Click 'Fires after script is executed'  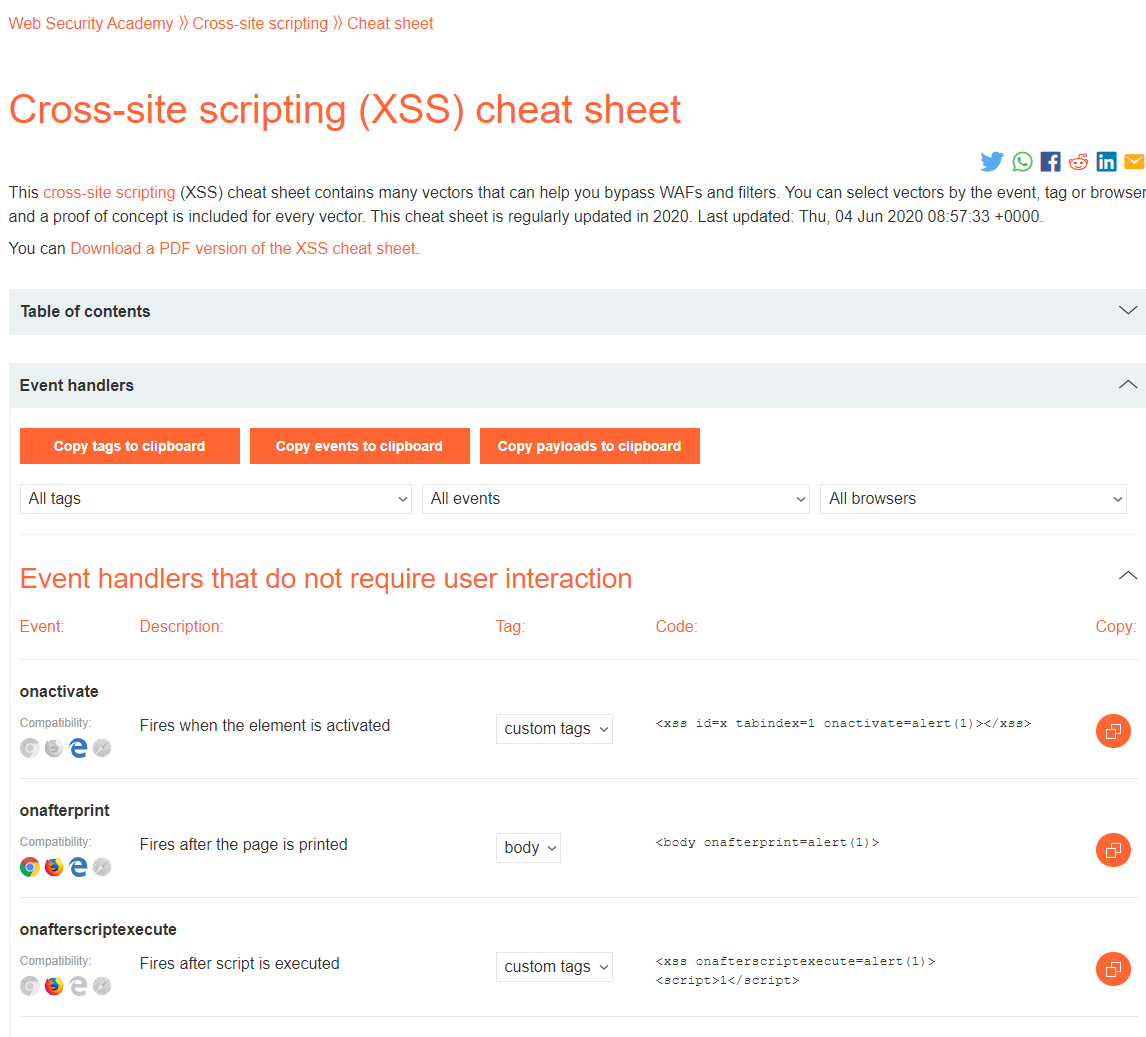pyautogui.click(x=239, y=964)
